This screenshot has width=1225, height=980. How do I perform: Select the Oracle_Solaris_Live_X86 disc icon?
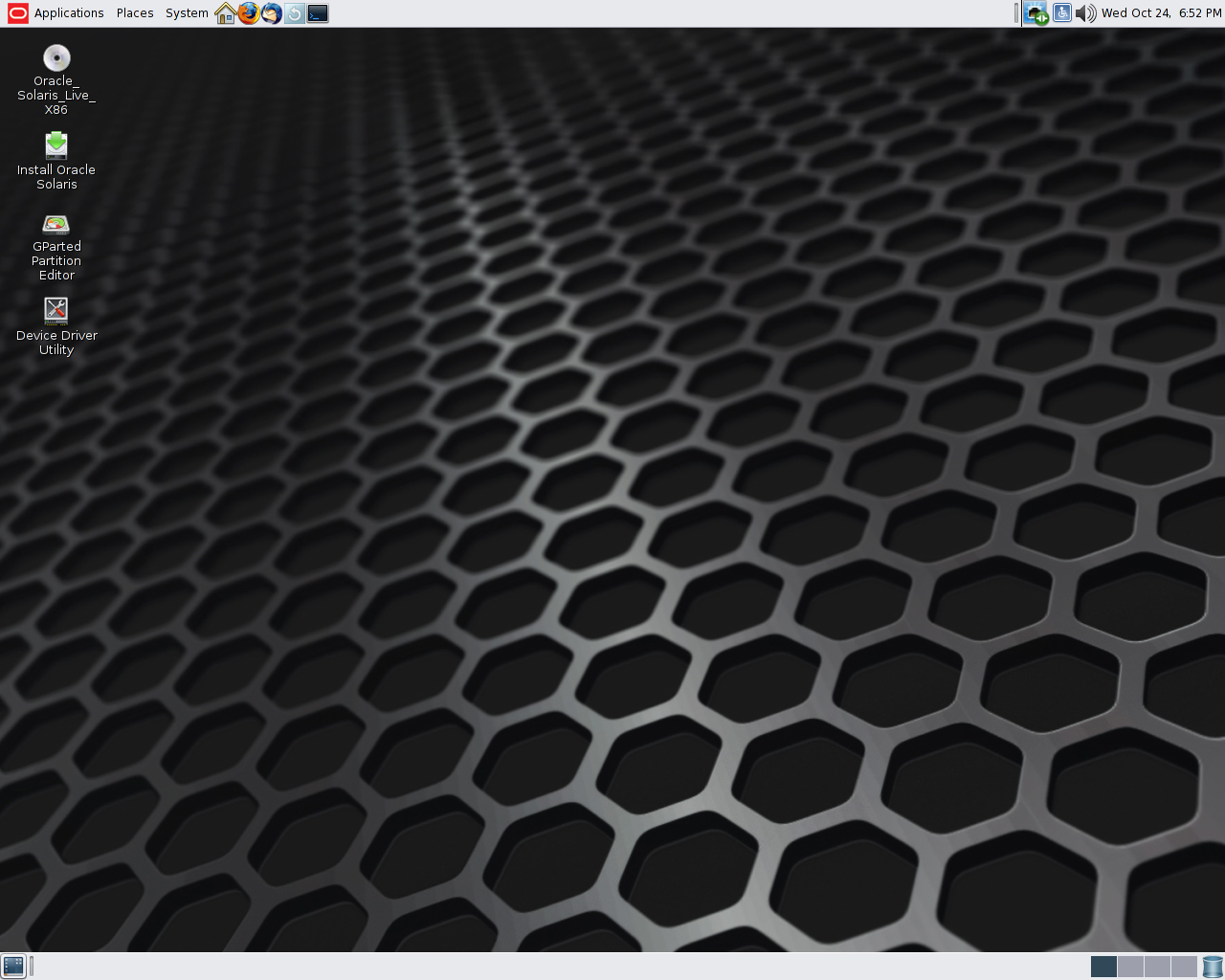pyautogui.click(x=56, y=80)
